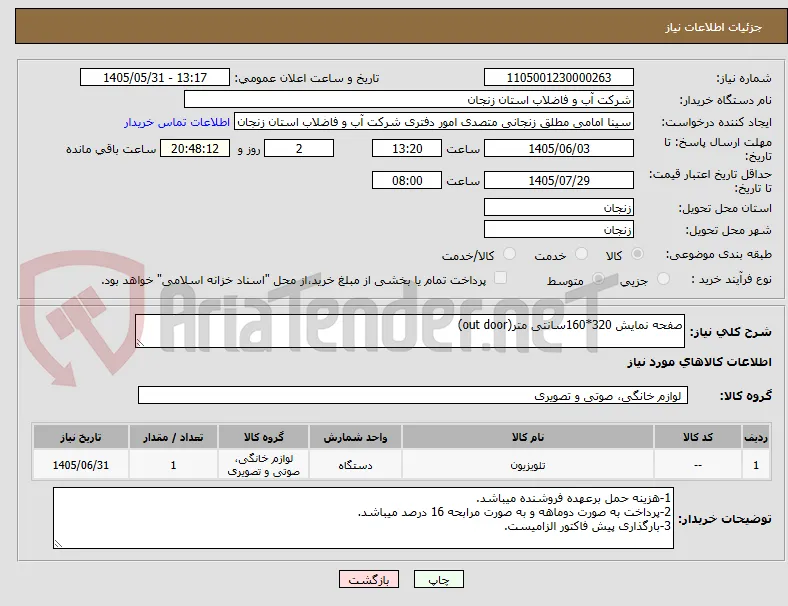Viewport: 788px width, 606px height.
Task: Click the delivery city field زنجان
Action: [558, 230]
